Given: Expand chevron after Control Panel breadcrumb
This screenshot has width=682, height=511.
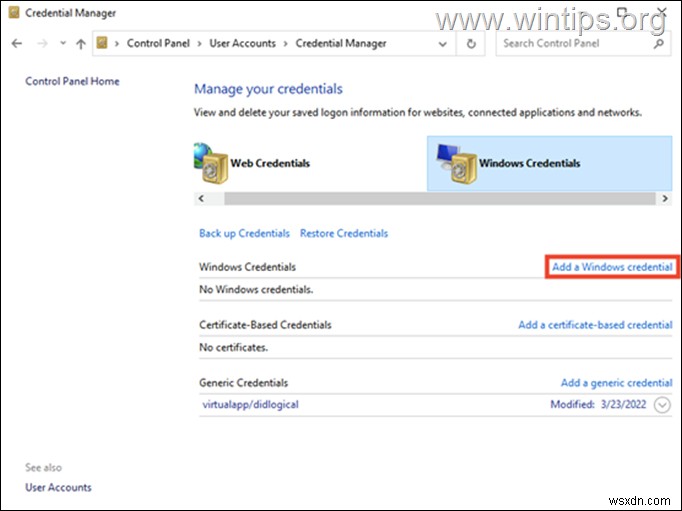Looking at the screenshot, I should pos(199,43).
